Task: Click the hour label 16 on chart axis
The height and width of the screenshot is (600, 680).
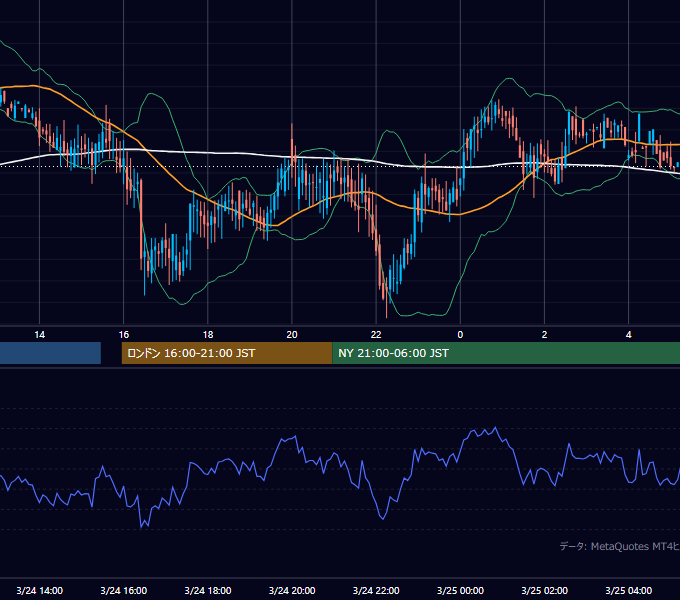Action: click(x=124, y=335)
